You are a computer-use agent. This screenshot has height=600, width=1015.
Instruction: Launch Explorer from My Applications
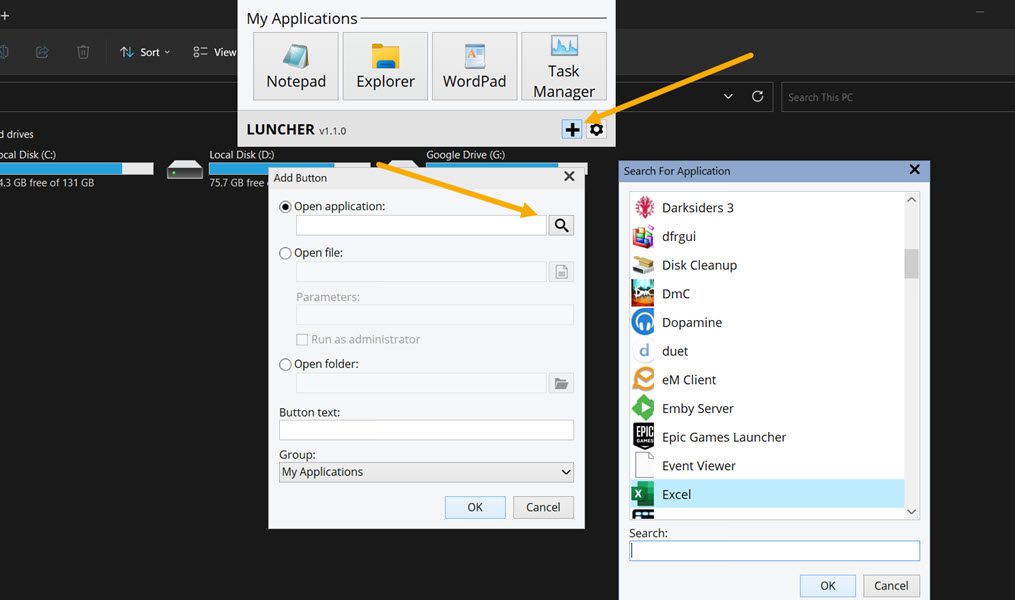pos(384,66)
